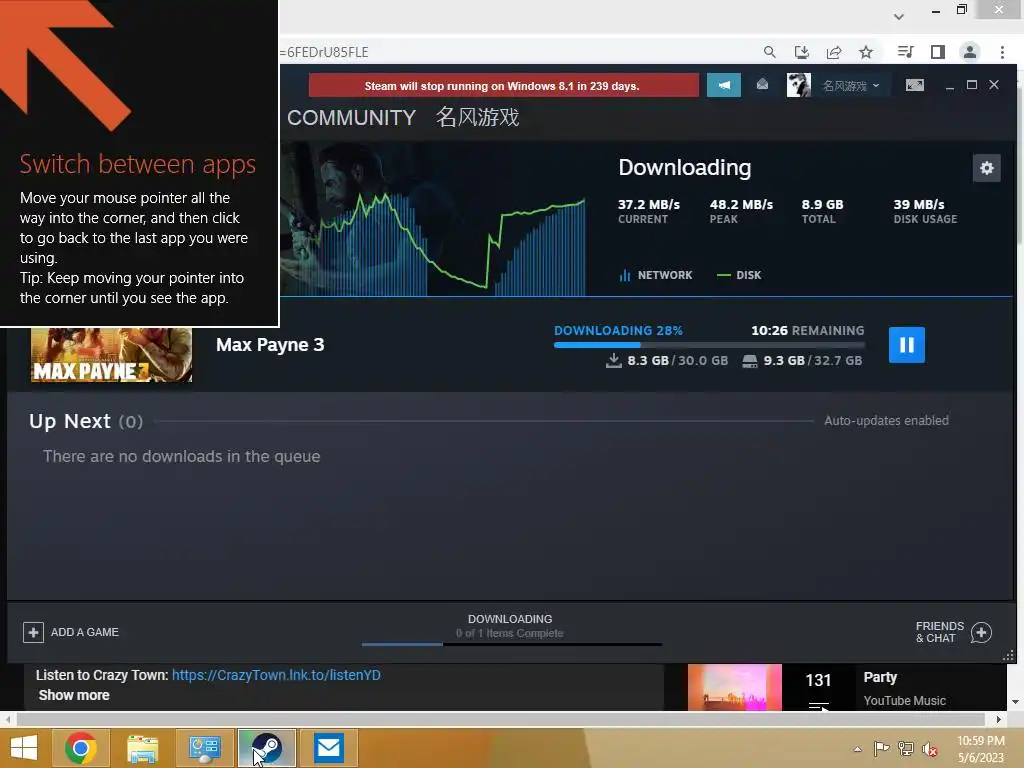Expand the Chrome tab search chevron
The height and width of the screenshot is (768, 1024).
pos(899,16)
